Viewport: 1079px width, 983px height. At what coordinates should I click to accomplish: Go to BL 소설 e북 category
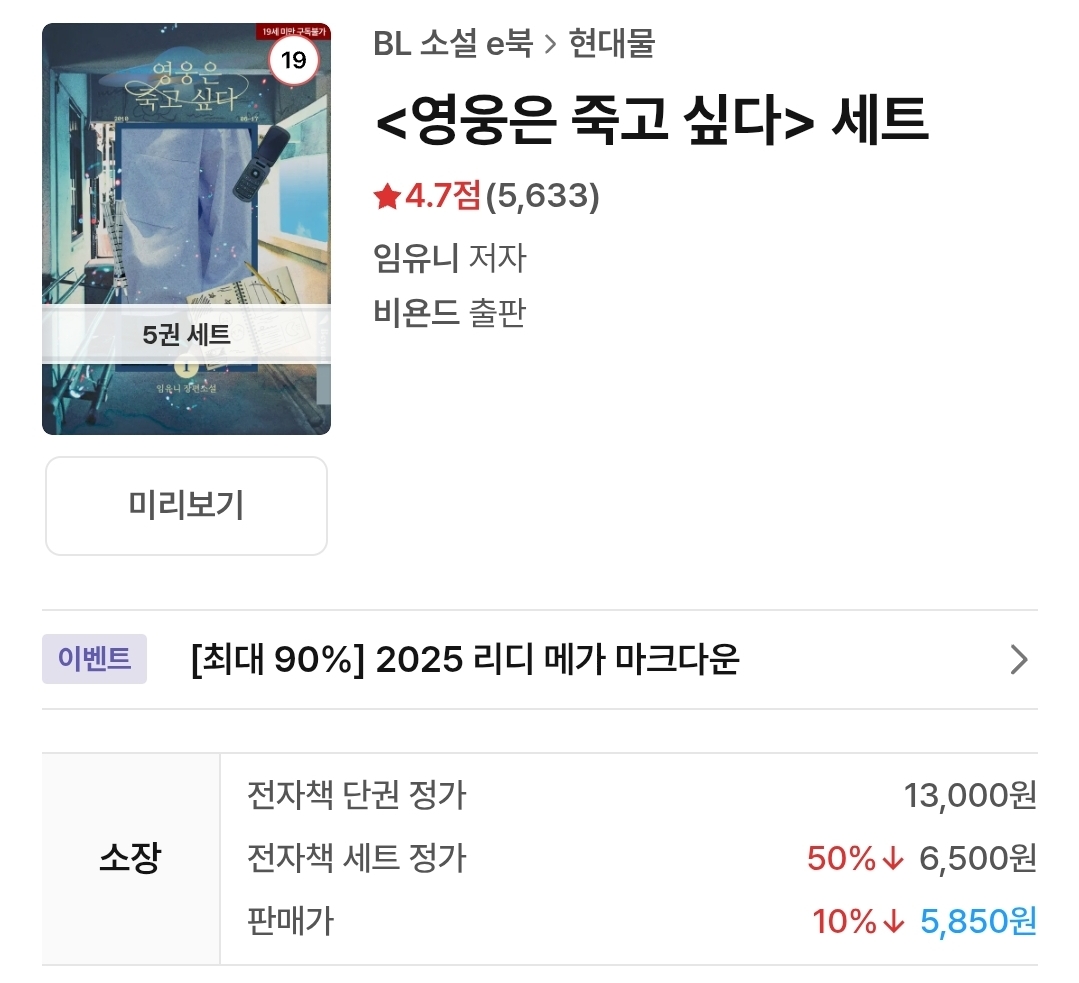pyautogui.click(x=453, y=44)
